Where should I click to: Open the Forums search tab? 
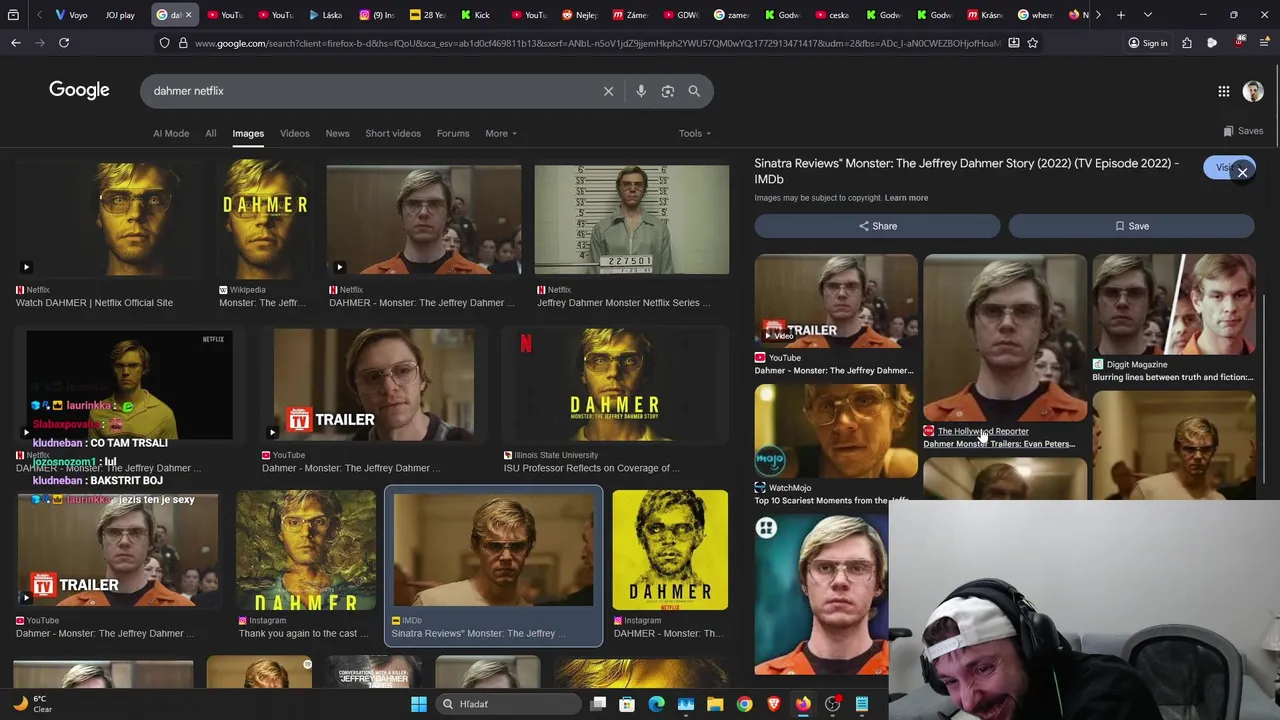coord(453,133)
